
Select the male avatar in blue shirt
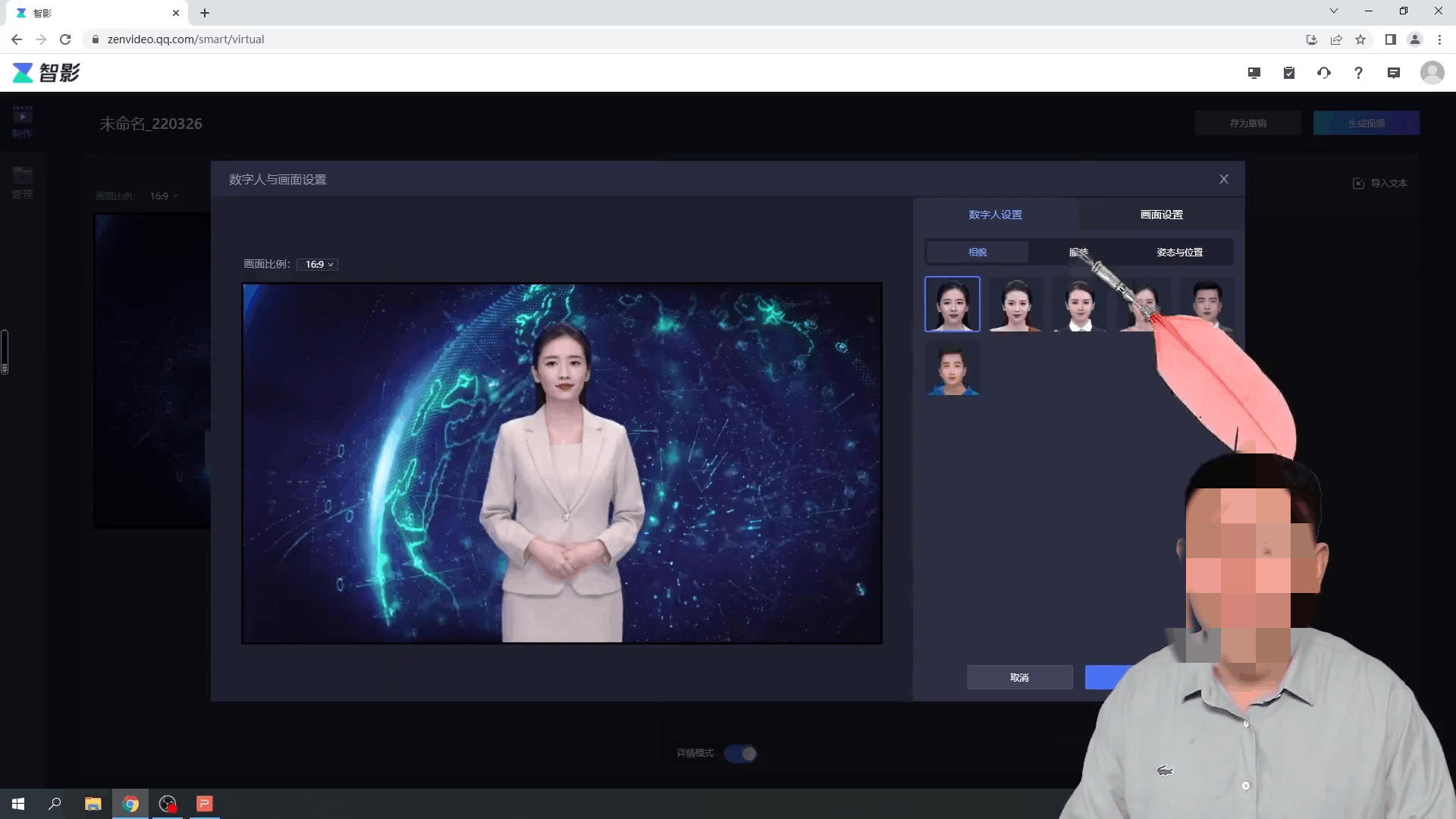[952, 368]
